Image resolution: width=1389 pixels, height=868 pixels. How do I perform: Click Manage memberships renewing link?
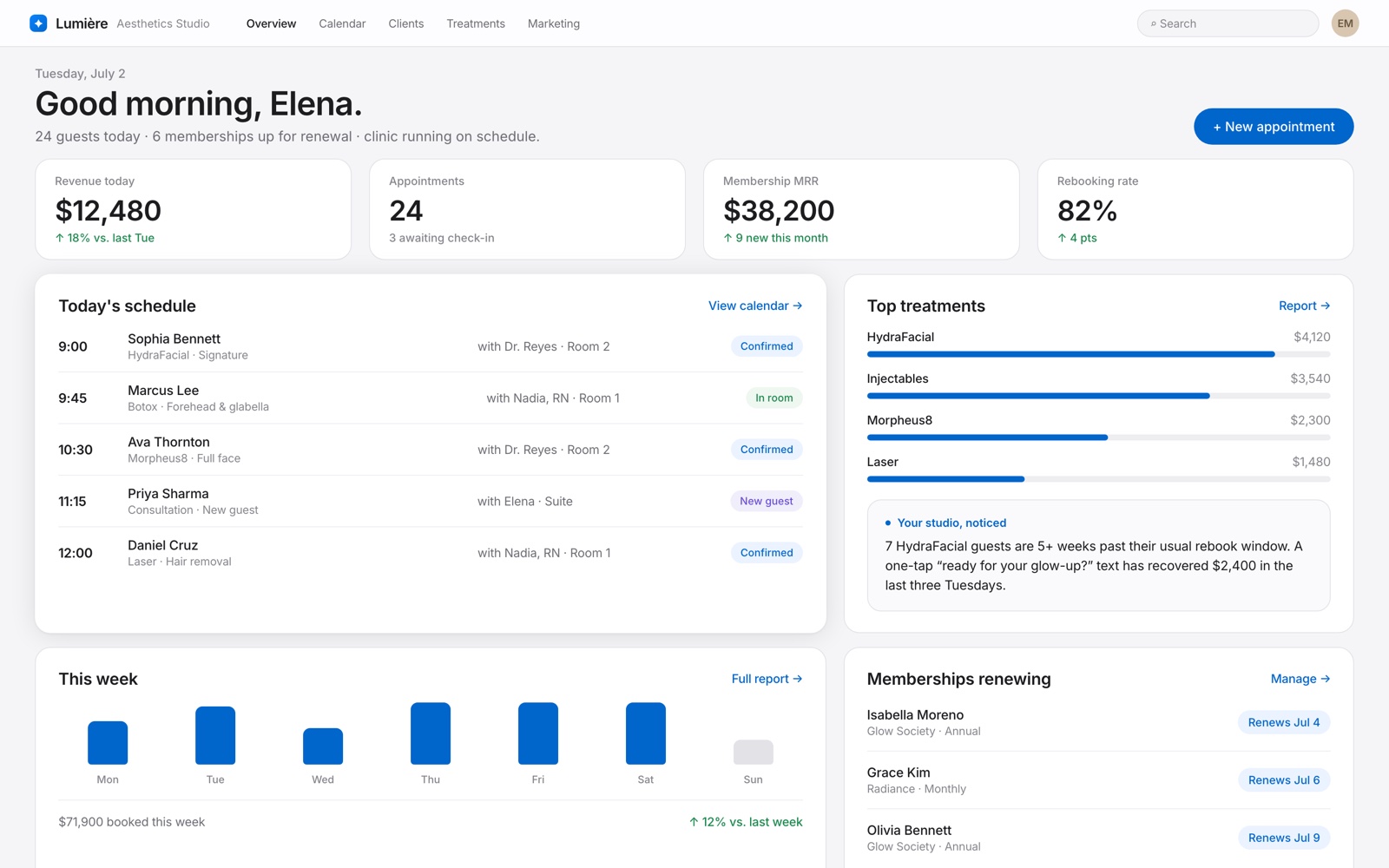tap(1300, 679)
